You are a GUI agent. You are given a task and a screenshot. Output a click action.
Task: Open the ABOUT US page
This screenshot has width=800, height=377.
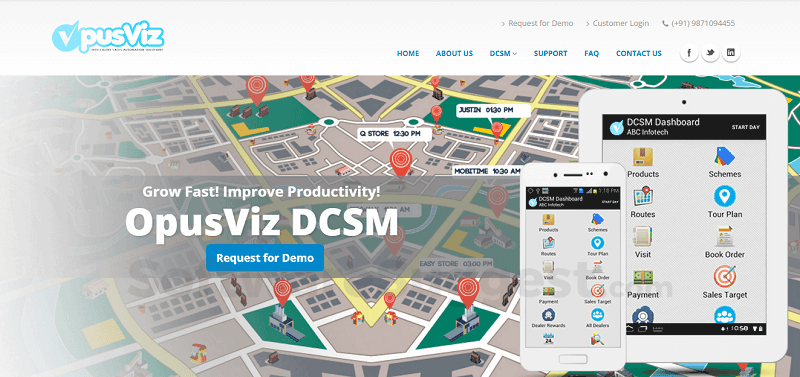(x=454, y=53)
